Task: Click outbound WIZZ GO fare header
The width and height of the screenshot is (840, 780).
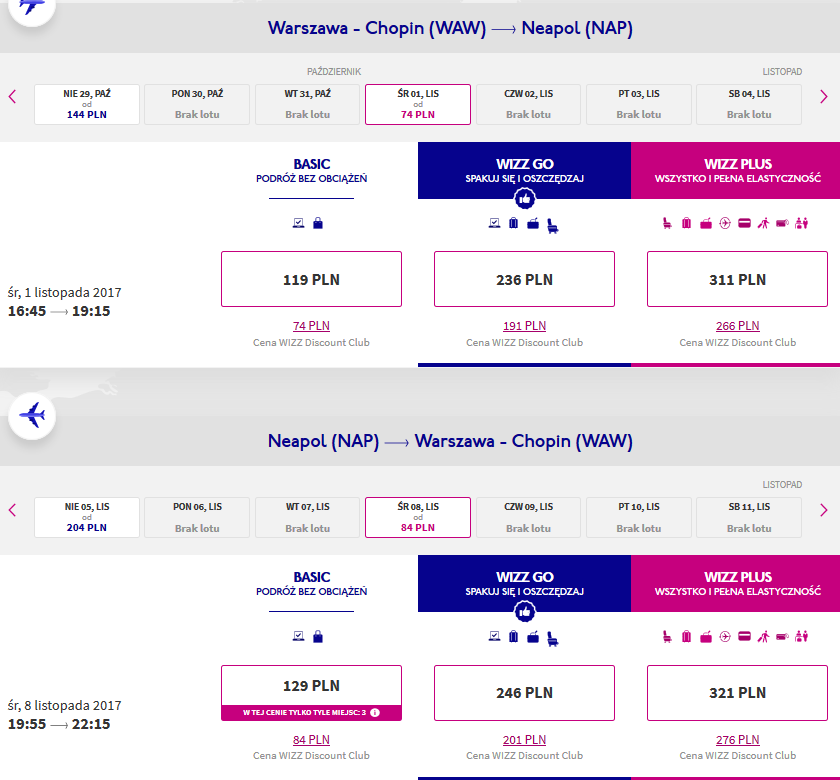Action: 524,171
